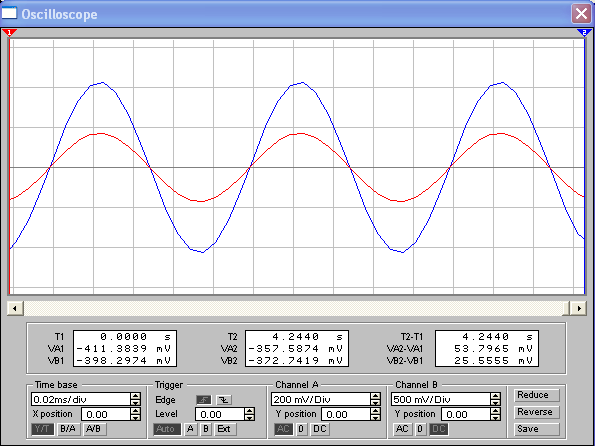Screen dimensions: 595x446
Task: Click the right scroll arrow below the display
Action: point(579,308)
